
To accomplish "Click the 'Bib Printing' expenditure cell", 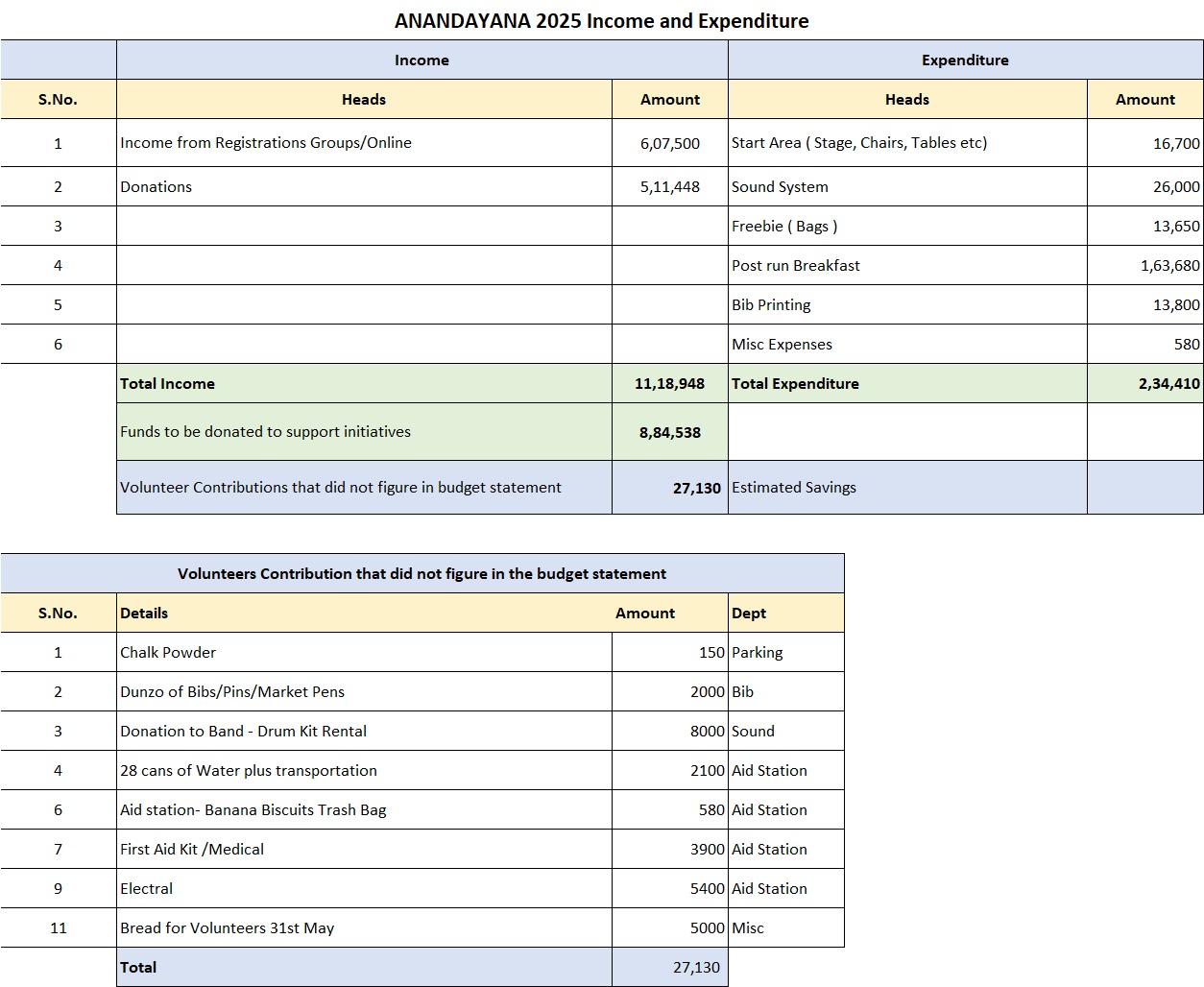I will click(x=907, y=304).
